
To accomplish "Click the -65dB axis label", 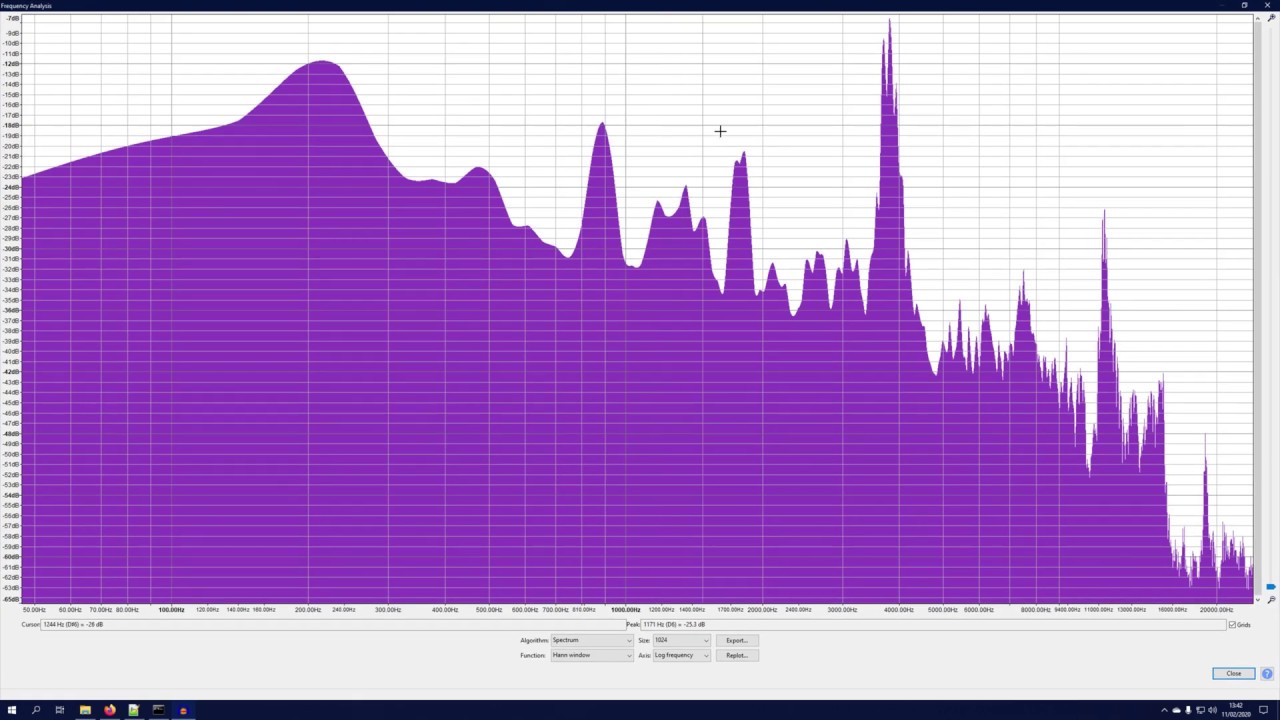I will click(x=12, y=598).
